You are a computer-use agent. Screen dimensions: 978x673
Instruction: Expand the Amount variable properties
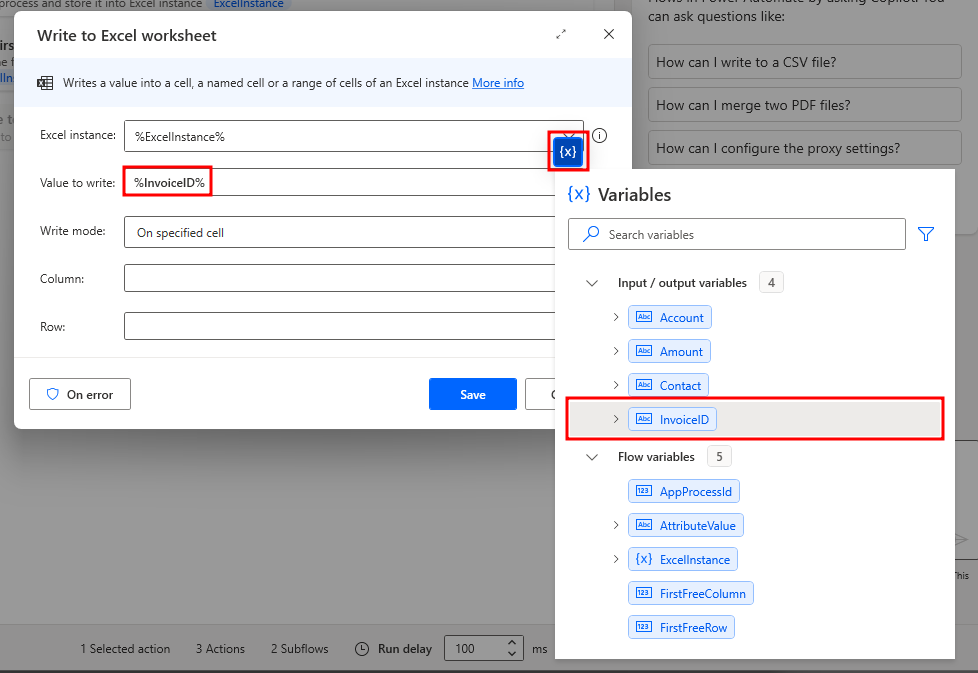pos(616,351)
